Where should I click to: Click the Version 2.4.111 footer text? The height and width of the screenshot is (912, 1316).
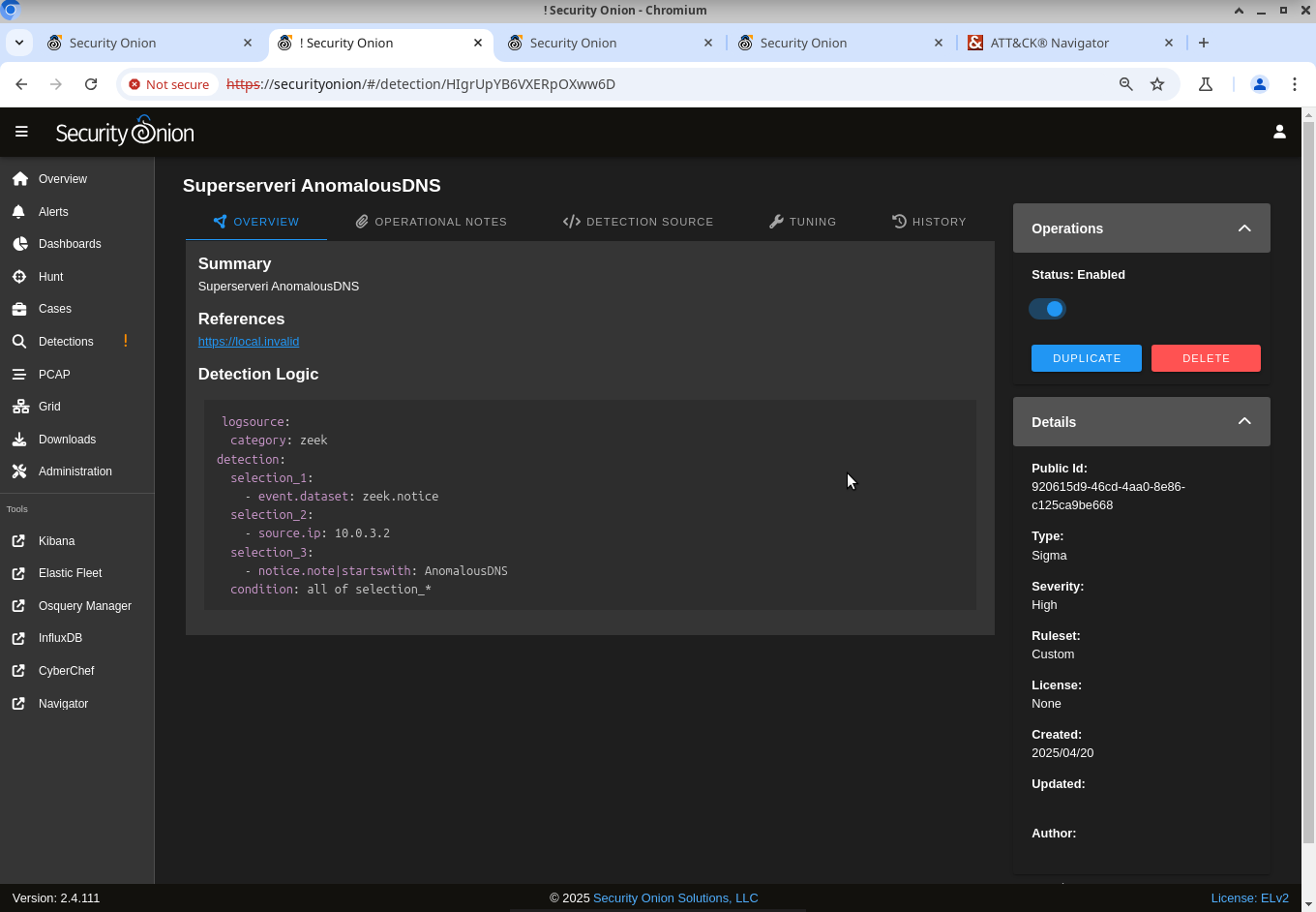[56, 898]
